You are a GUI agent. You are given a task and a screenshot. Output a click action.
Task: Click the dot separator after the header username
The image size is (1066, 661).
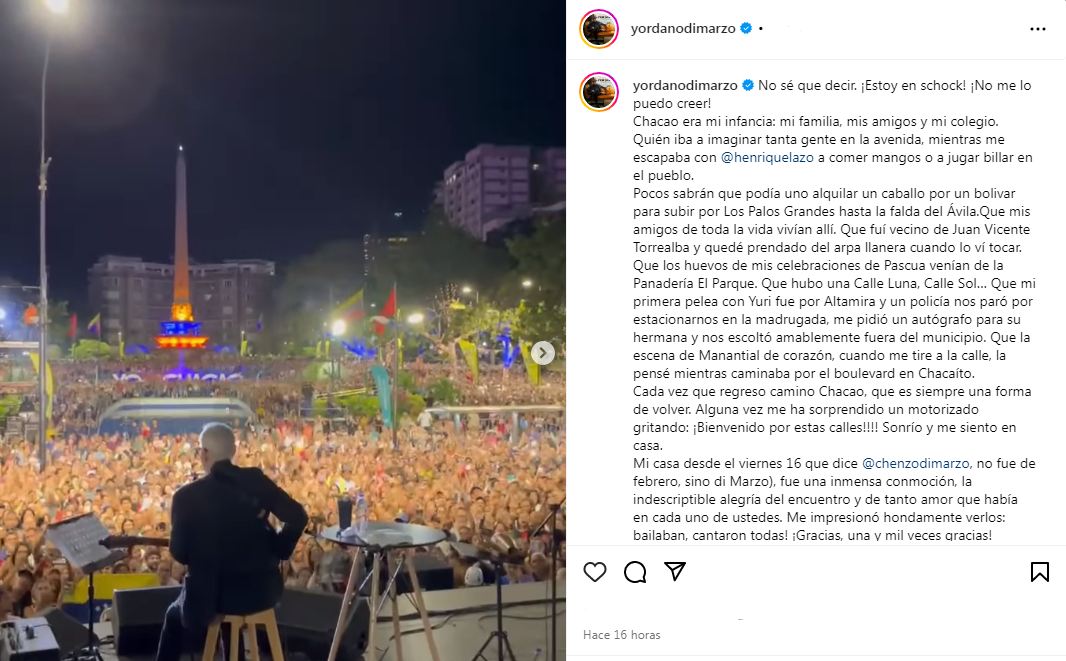(761, 29)
